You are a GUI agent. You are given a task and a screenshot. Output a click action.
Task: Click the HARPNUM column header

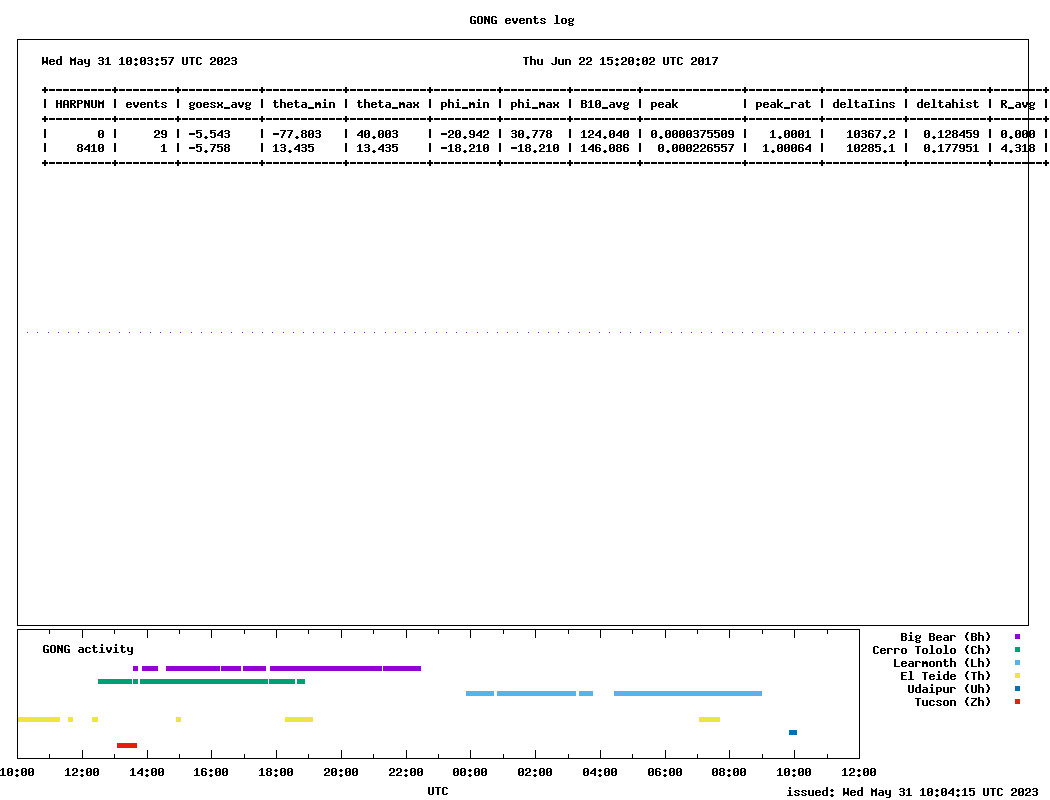pos(80,104)
